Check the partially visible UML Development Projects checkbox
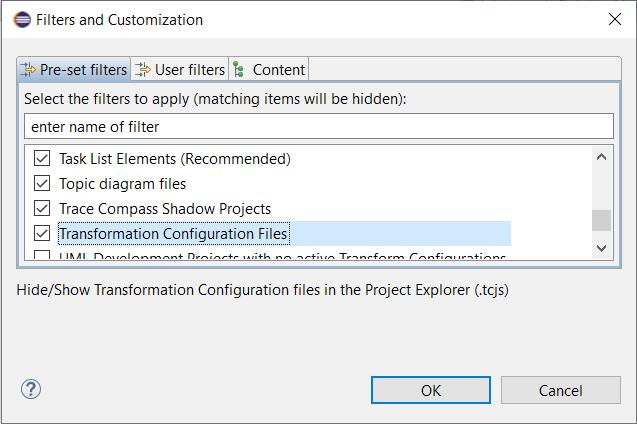The width and height of the screenshot is (637, 424). click(42, 255)
